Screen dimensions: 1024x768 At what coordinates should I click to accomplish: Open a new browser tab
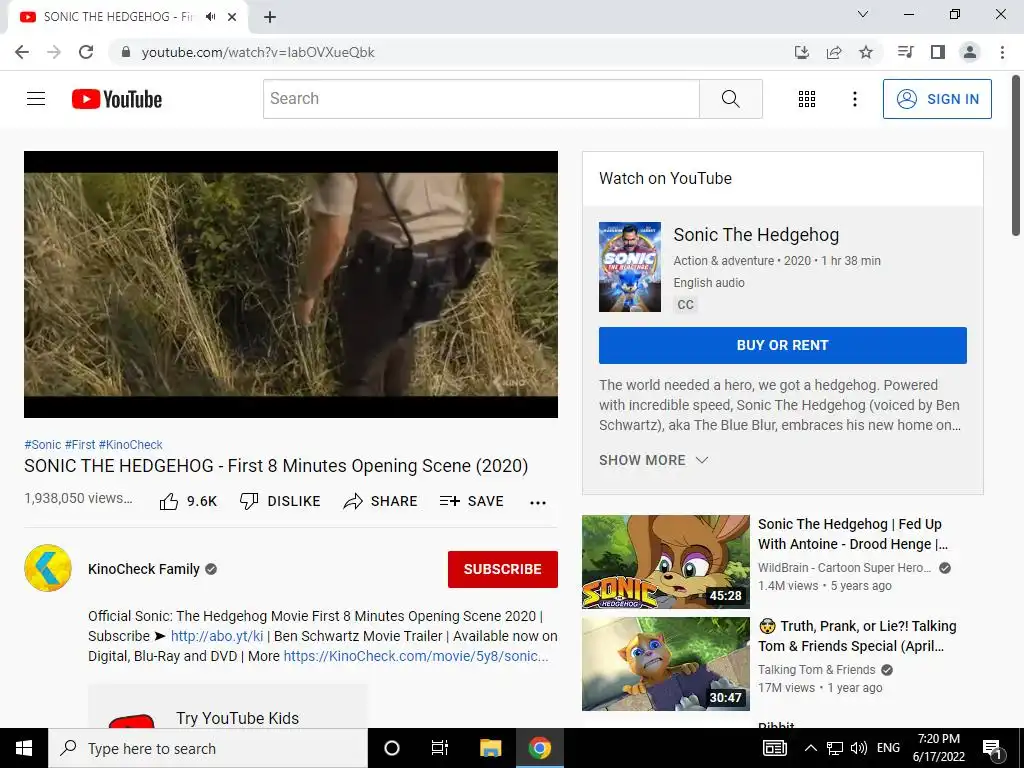point(270,17)
